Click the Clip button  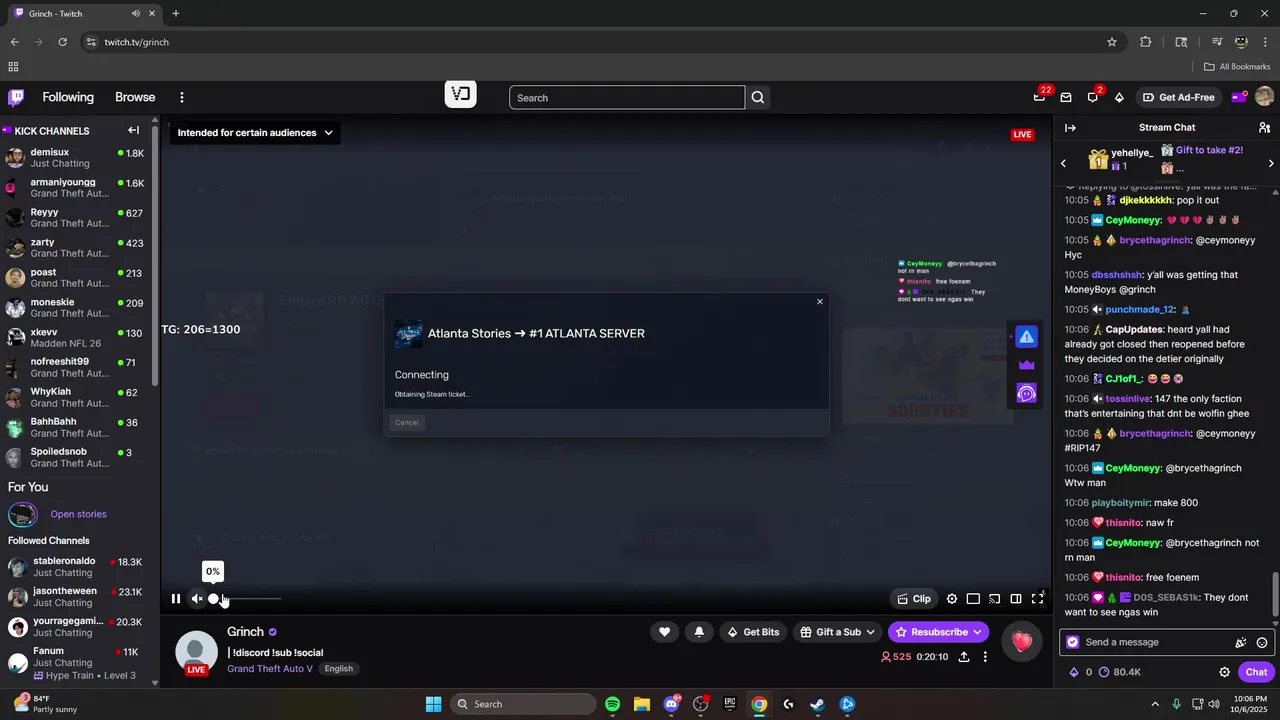pyautogui.click(x=915, y=599)
